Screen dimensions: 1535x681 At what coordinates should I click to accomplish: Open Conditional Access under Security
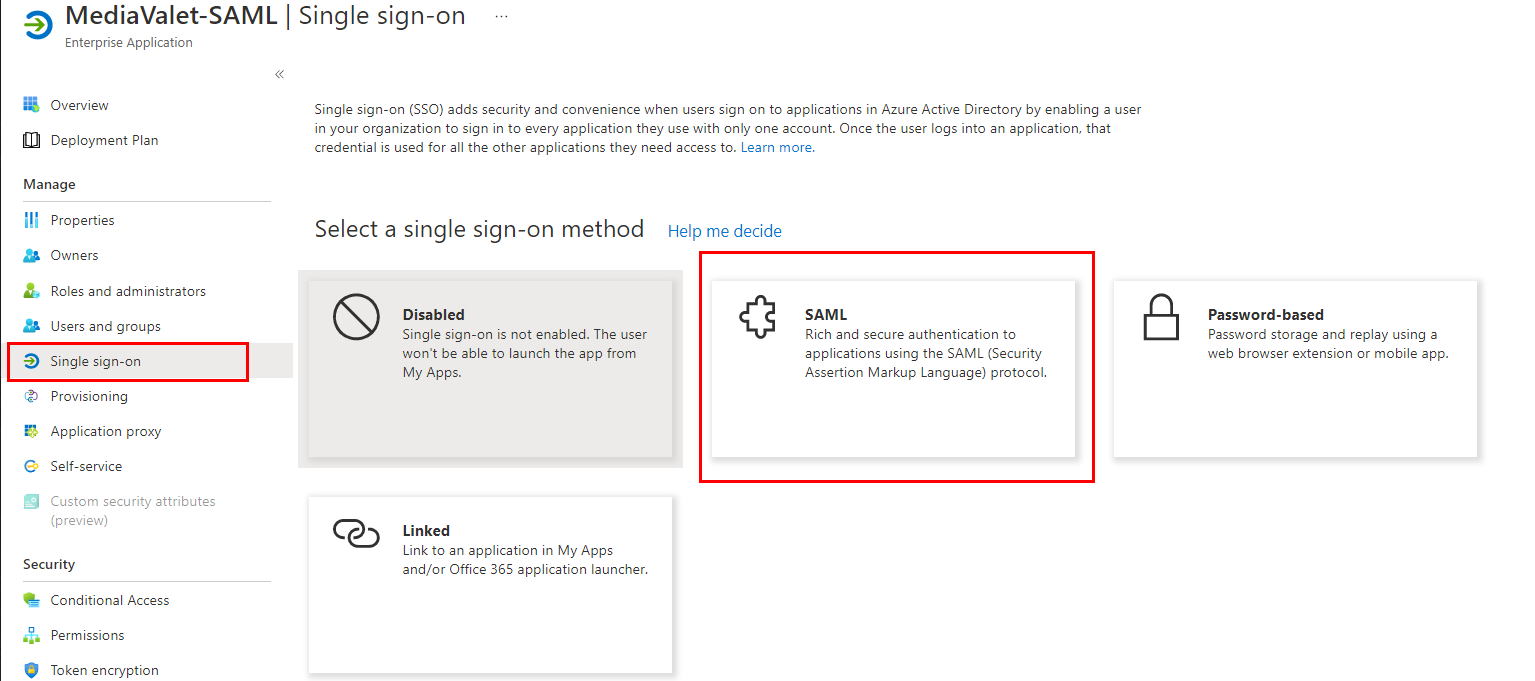click(x=109, y=599)
